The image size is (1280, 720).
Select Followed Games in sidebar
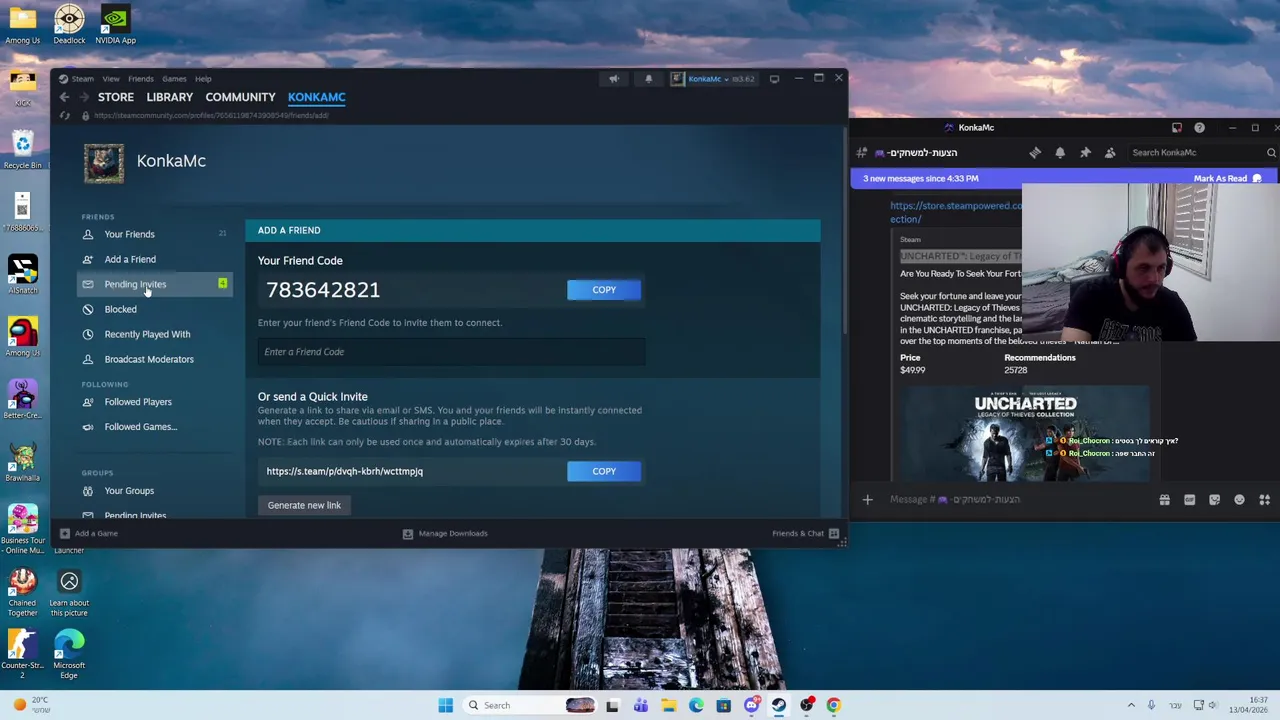141,427
